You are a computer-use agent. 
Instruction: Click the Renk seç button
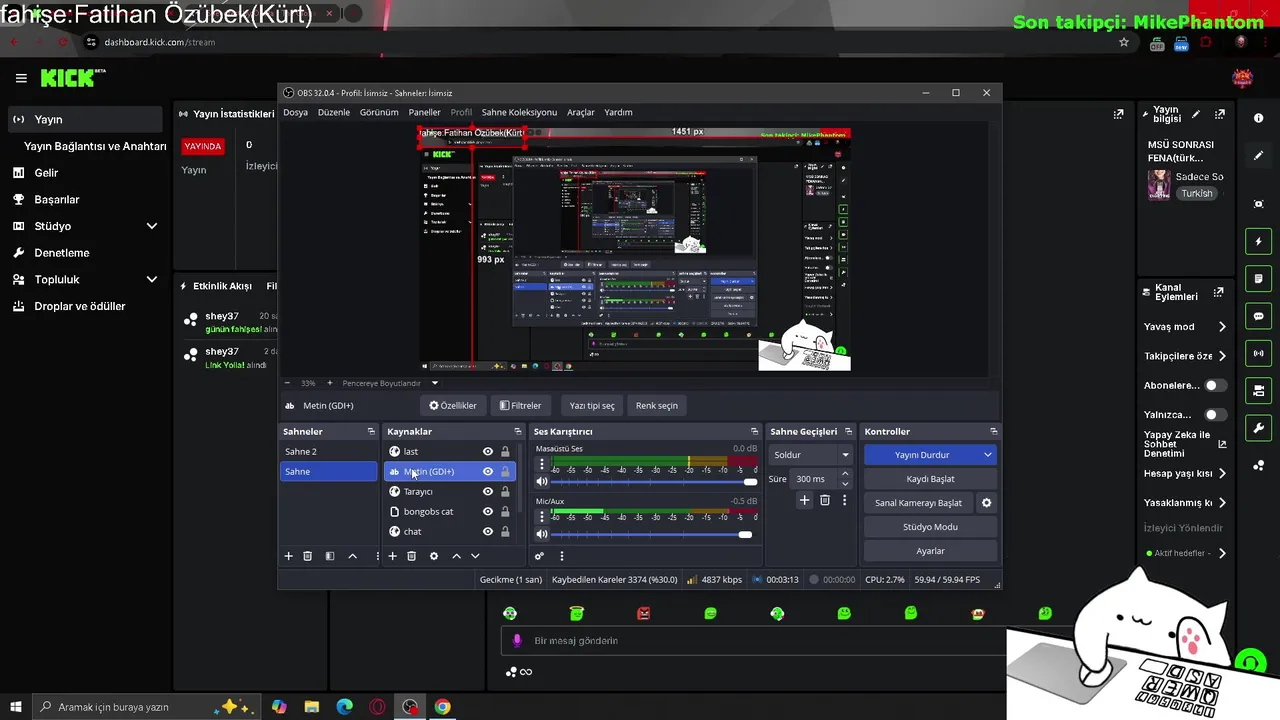pos(657,406)
